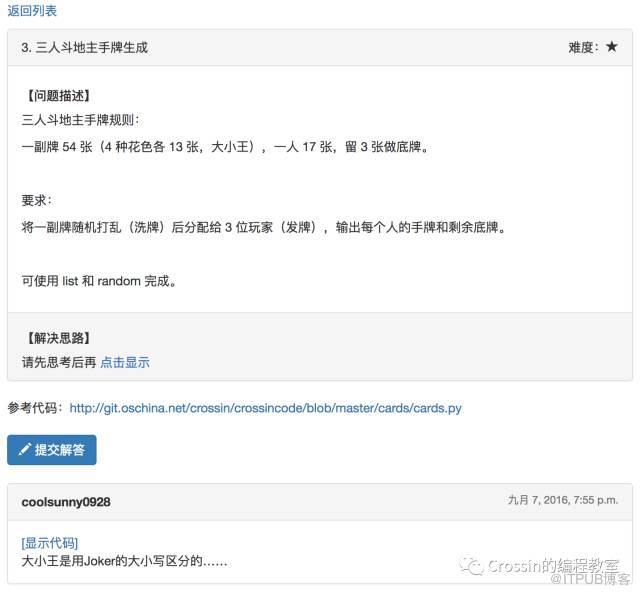Click the pencil icon on 提交解答
This screenshot has height=594, width=640.
point(24,449)
